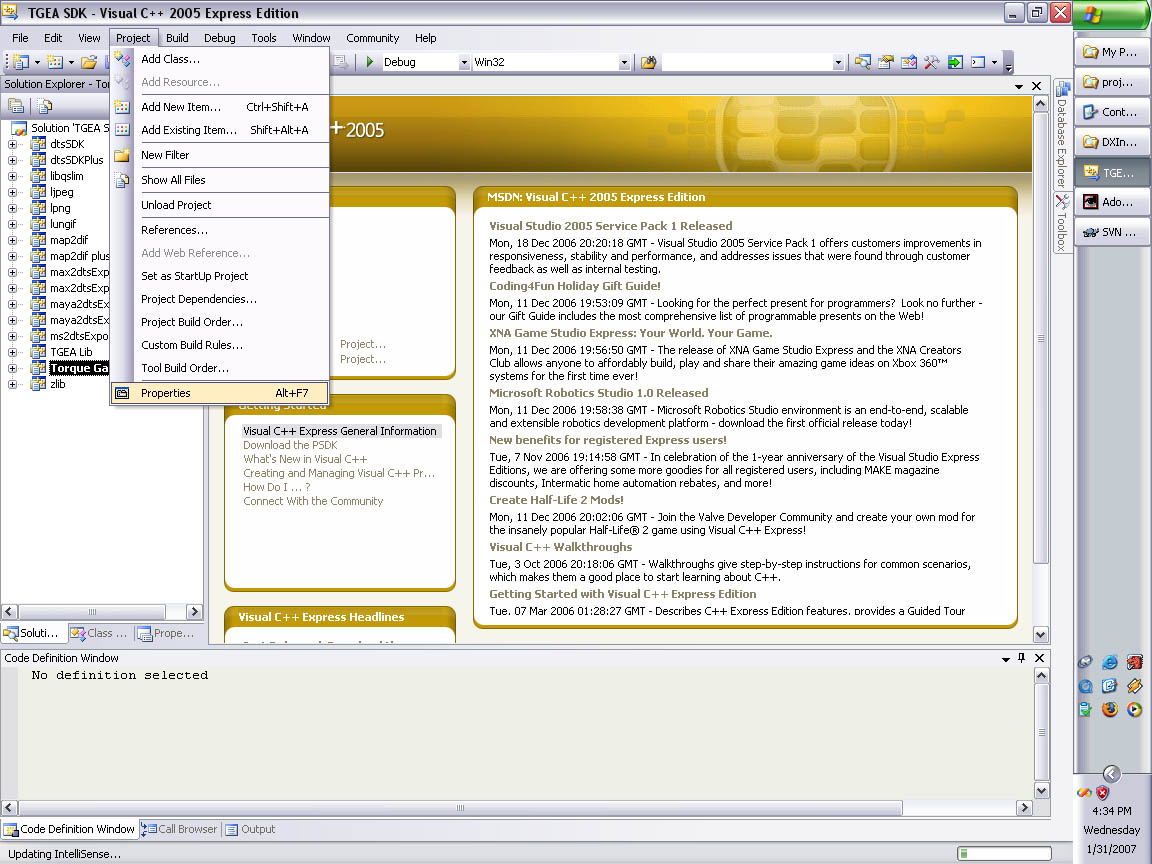The image size is (1152, 864).
Task: Open the Toolbox hammer-and-wrench toolbar icon
Action: [x=932, y=62]
